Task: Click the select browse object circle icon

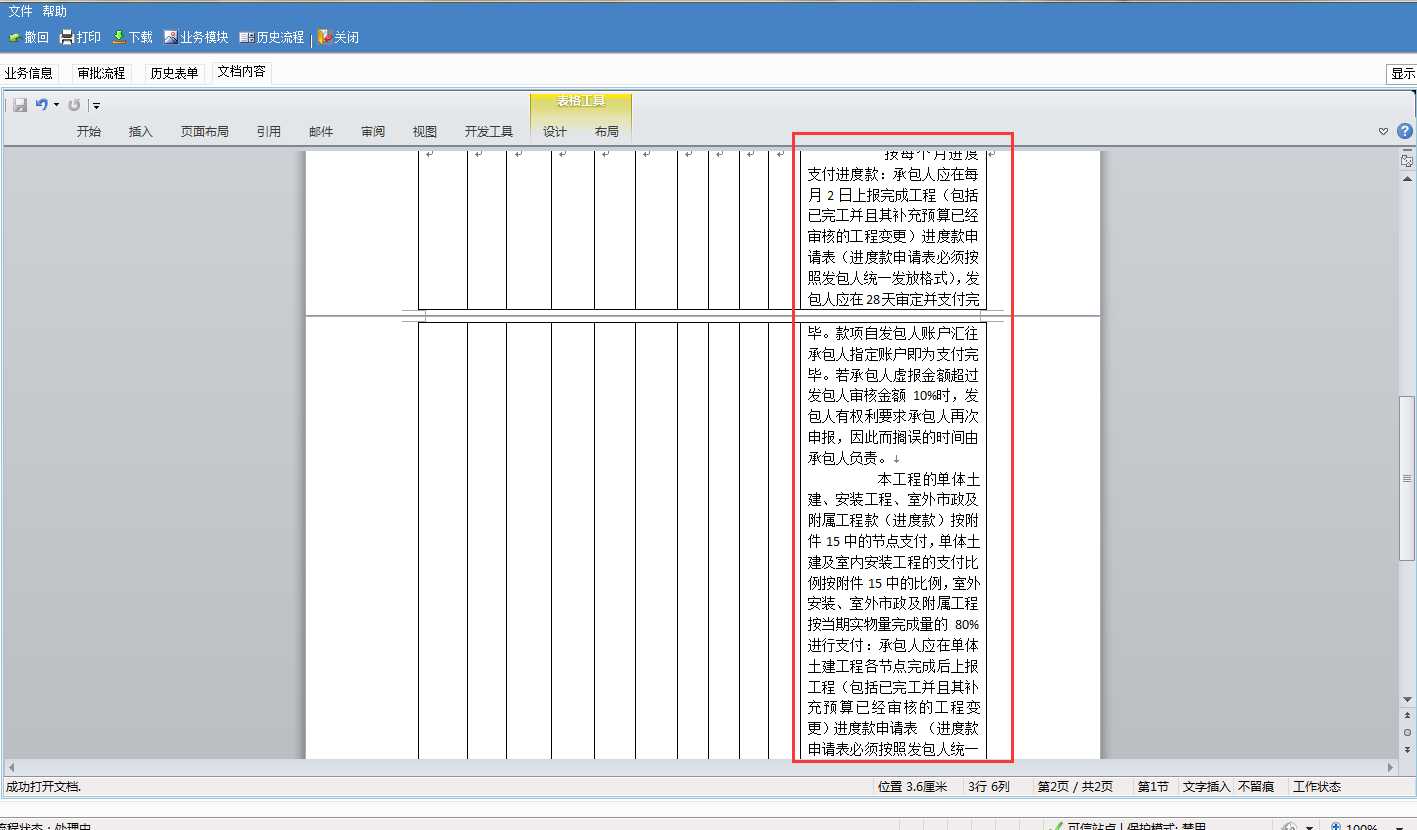Action: tap(1407, 732)
